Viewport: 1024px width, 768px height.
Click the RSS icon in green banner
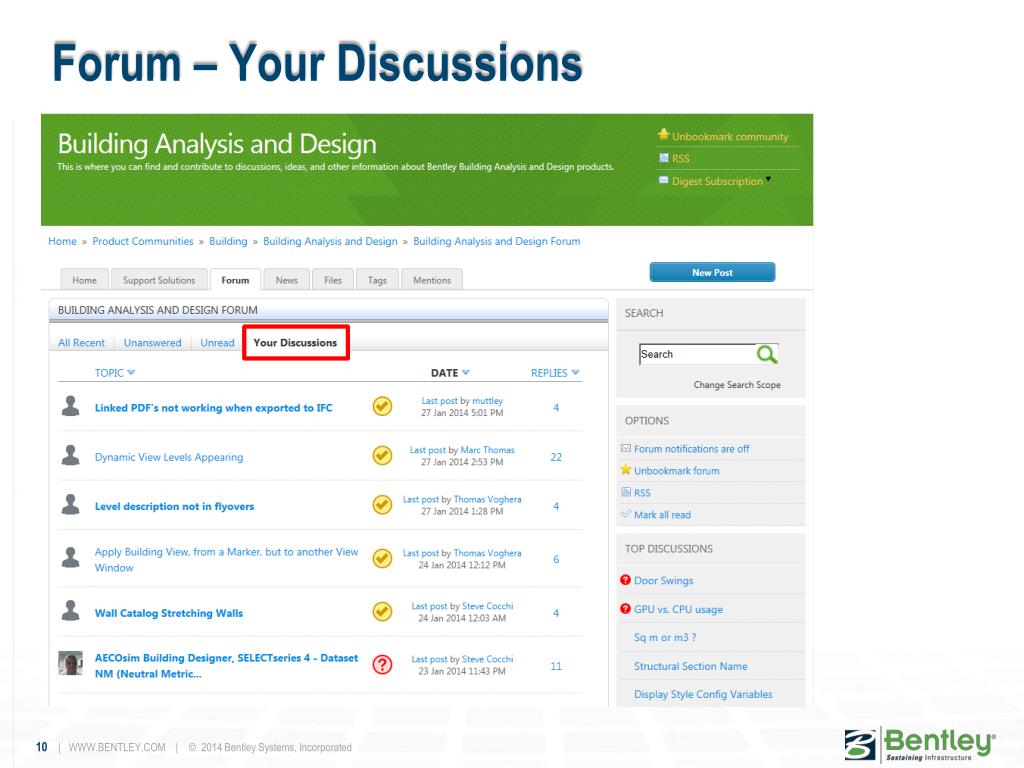(664, 158)
